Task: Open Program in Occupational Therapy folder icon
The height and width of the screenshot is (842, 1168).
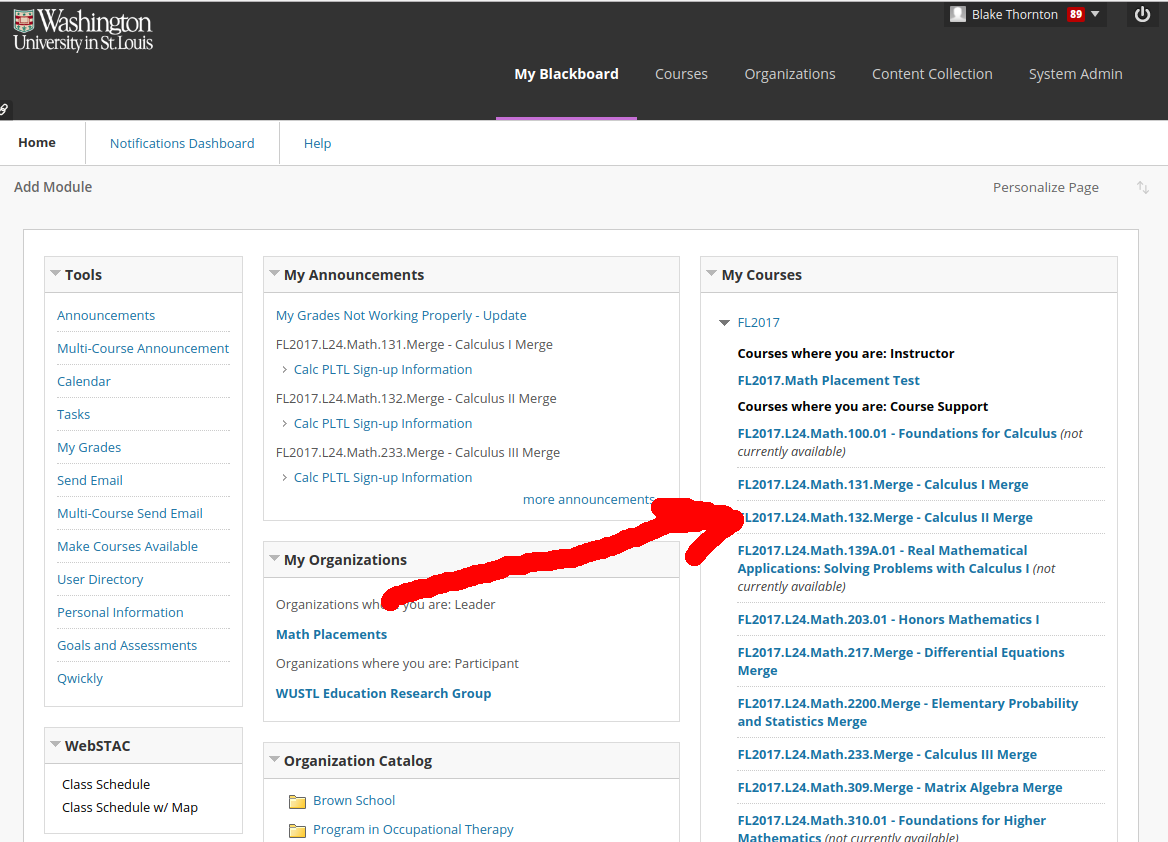Action: click(297, 830)
